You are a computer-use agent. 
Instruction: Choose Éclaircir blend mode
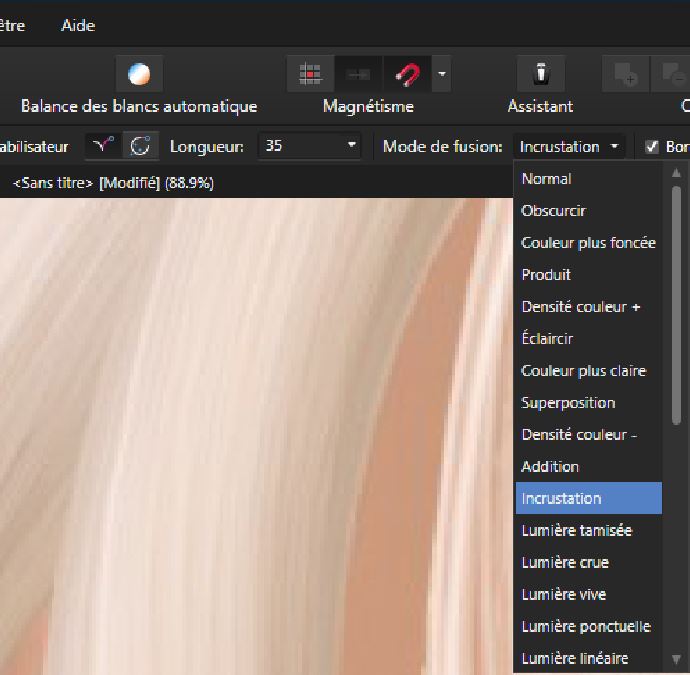588,339
